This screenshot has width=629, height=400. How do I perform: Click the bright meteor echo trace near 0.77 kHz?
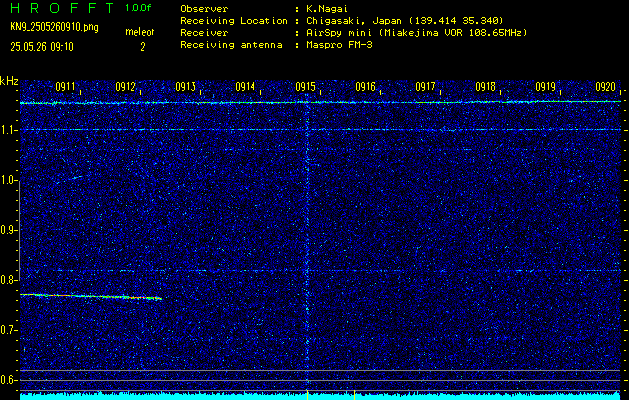(91, 296)
